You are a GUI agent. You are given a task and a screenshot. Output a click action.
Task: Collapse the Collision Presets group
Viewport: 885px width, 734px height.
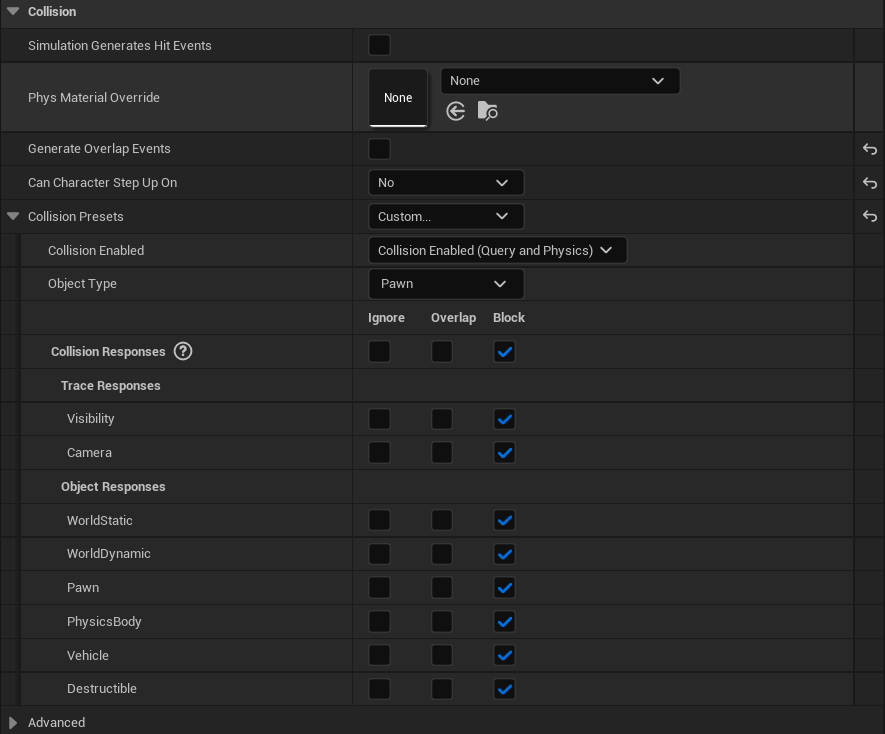(12, 215)
